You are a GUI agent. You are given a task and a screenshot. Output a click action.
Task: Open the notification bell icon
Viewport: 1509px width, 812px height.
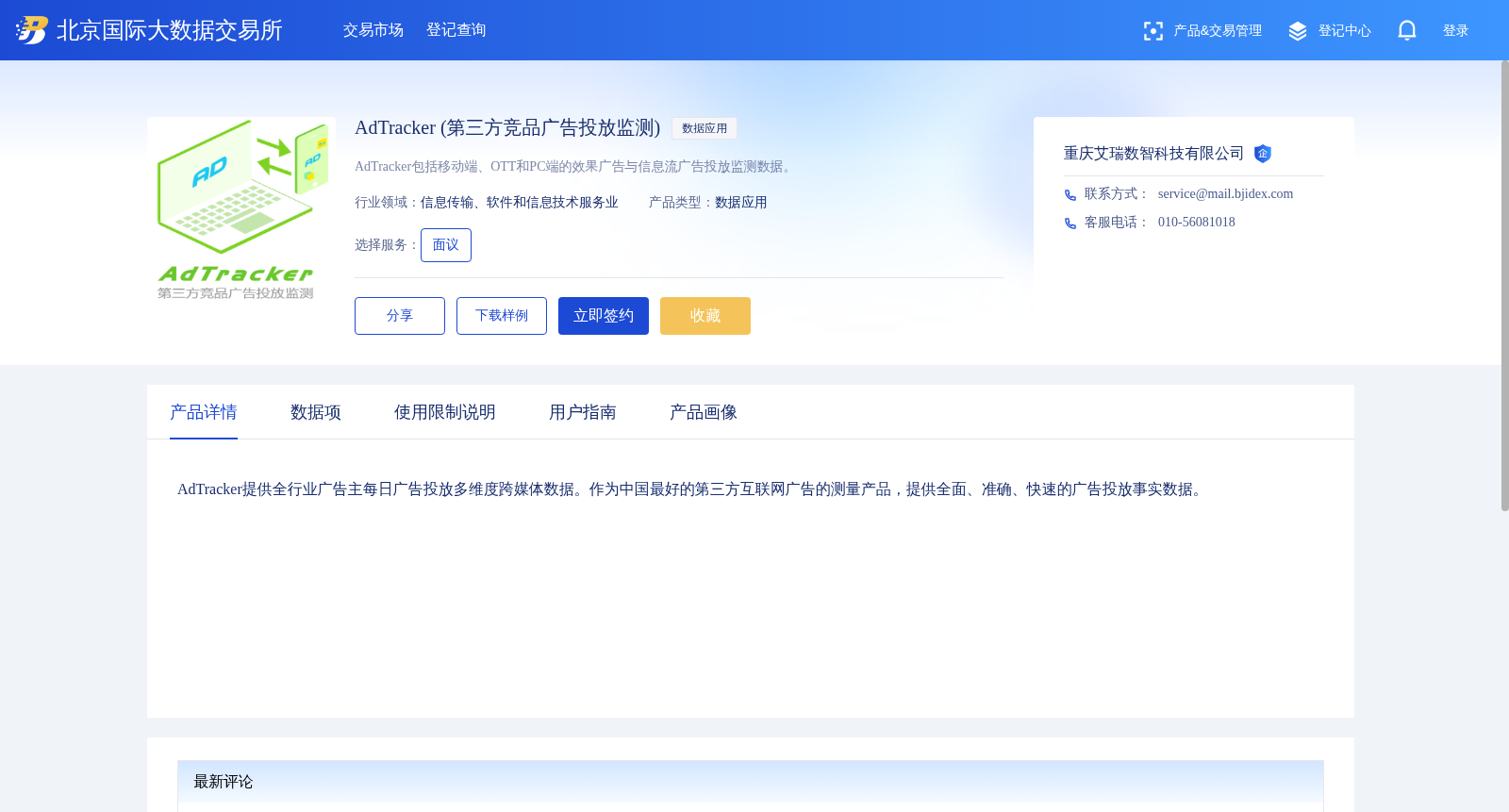point(1407,30)
